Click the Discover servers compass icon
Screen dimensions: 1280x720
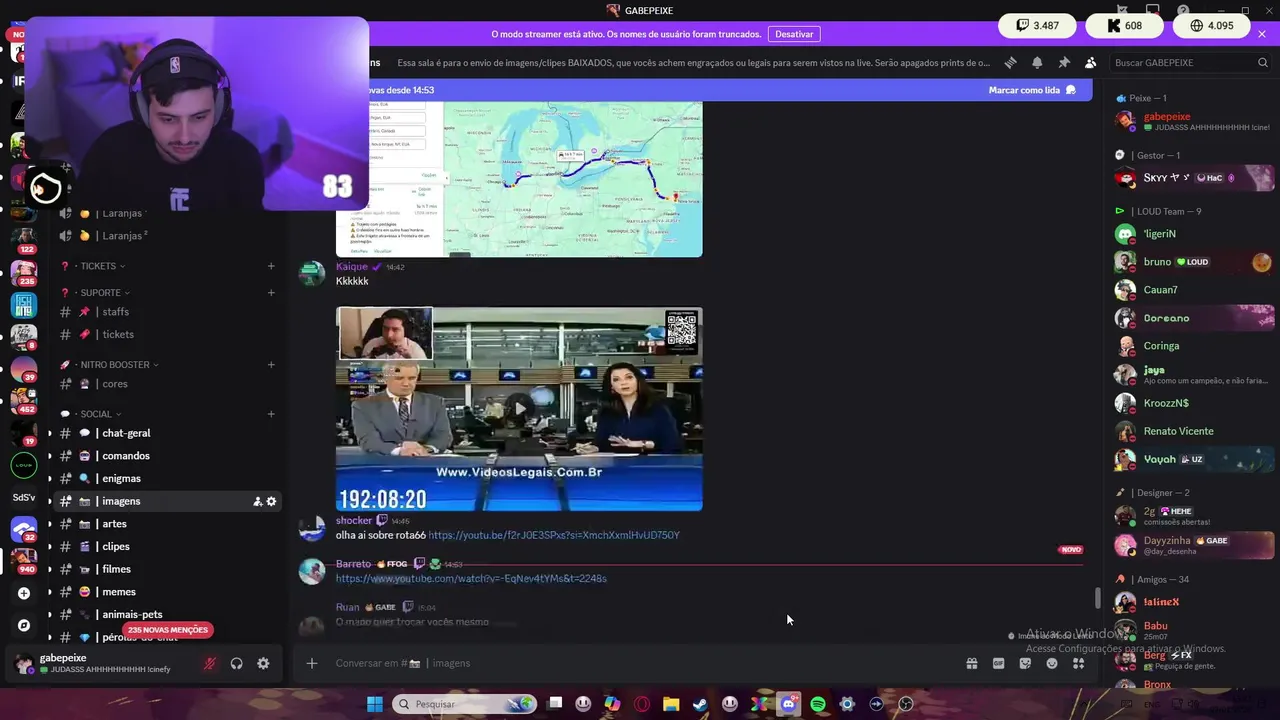[x=24, y=625]
